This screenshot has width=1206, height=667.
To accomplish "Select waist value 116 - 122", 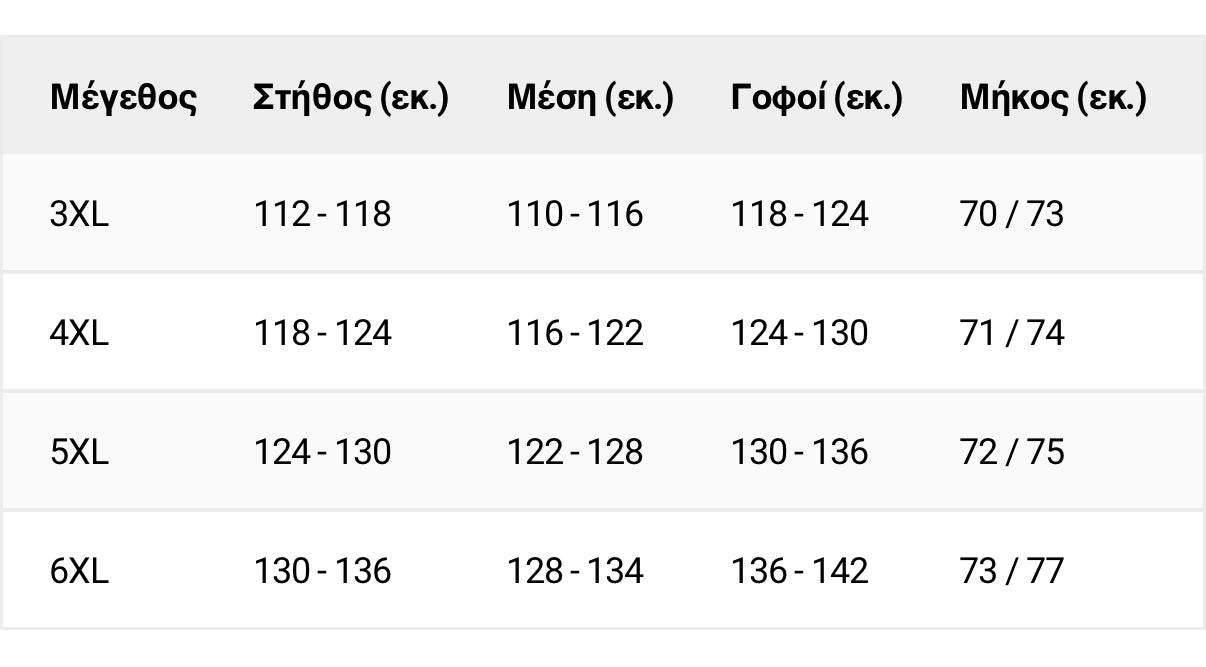I will click(575, 333).
